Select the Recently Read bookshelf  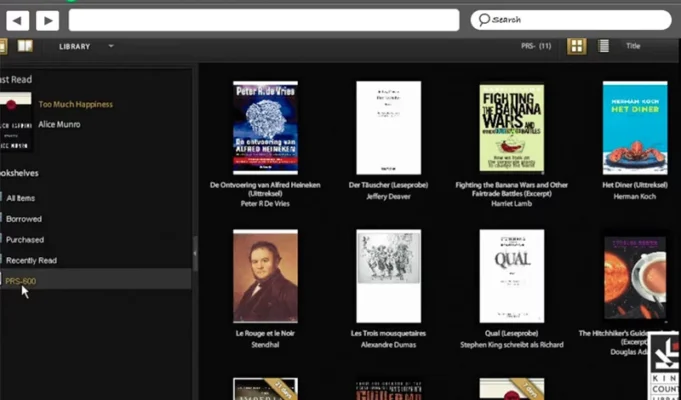point(31,260)
